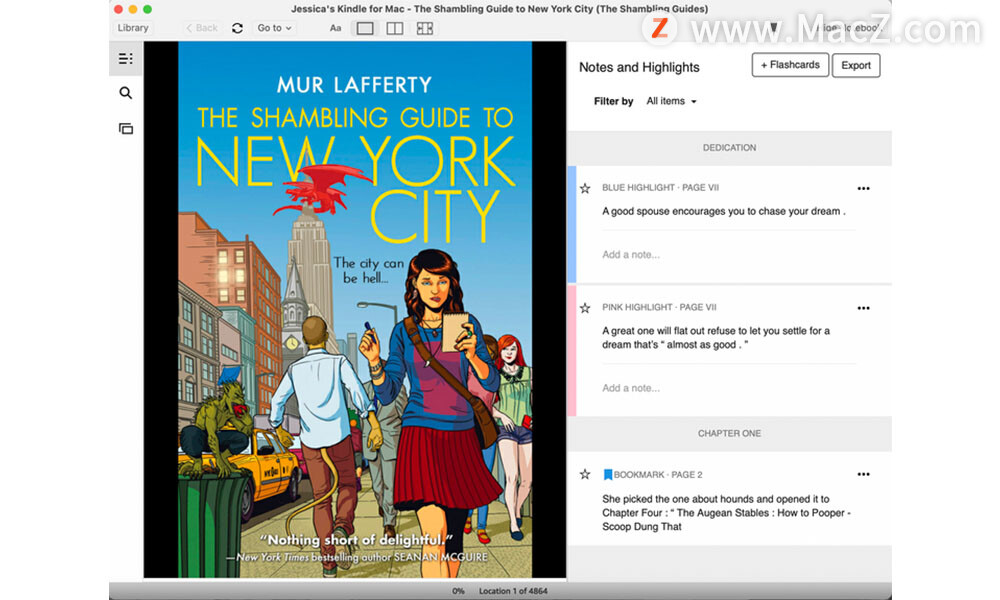Open bookmark text 'She picked the one about hounds'
The height and width of the screenshot is (600, 1000).
click(x=726, y=513)
